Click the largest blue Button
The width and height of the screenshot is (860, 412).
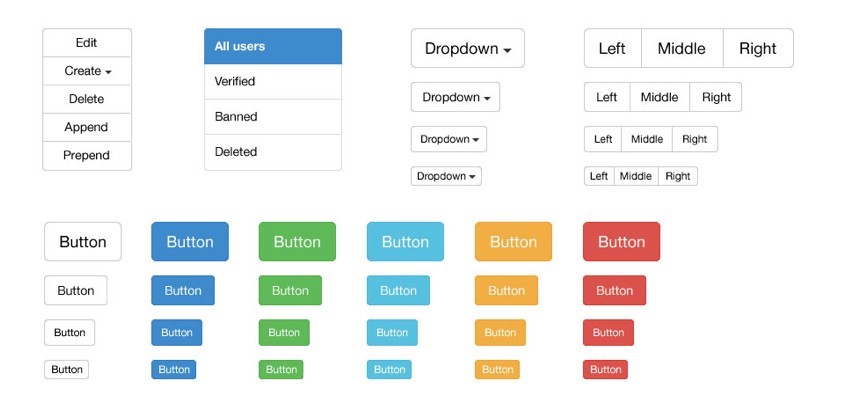tap(190, 241)
